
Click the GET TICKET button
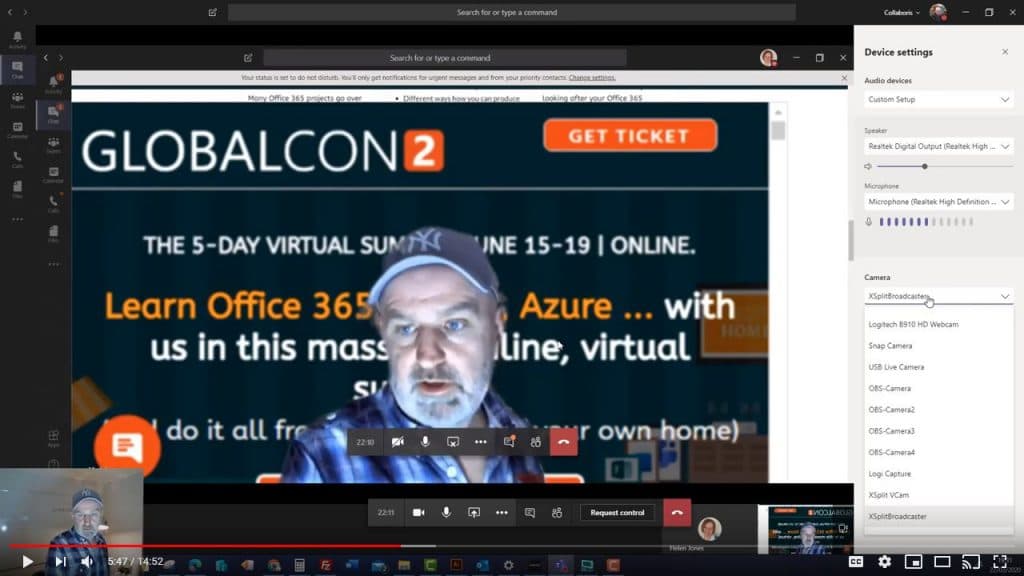(630, 135)
